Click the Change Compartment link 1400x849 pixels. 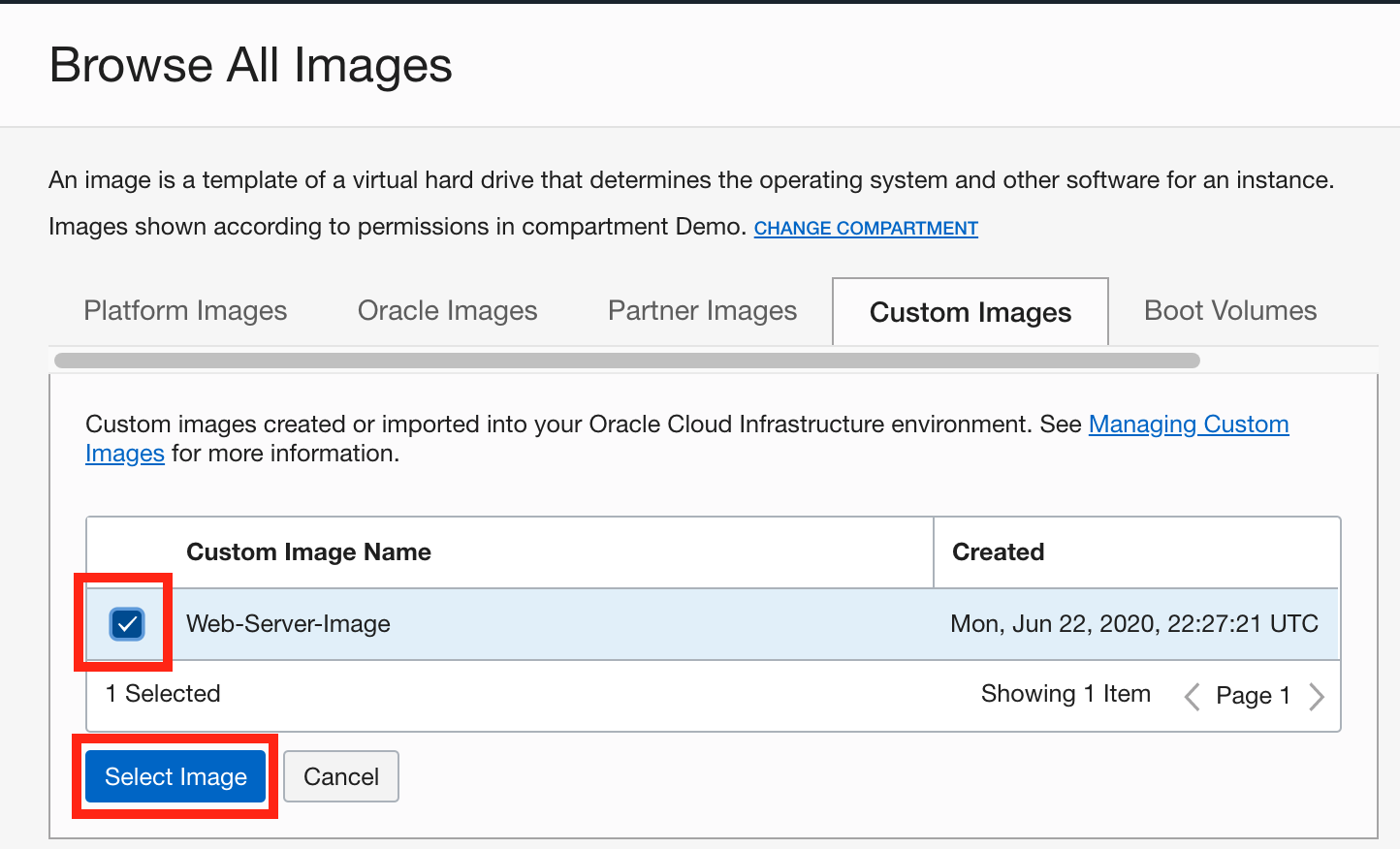click(866, 229)
